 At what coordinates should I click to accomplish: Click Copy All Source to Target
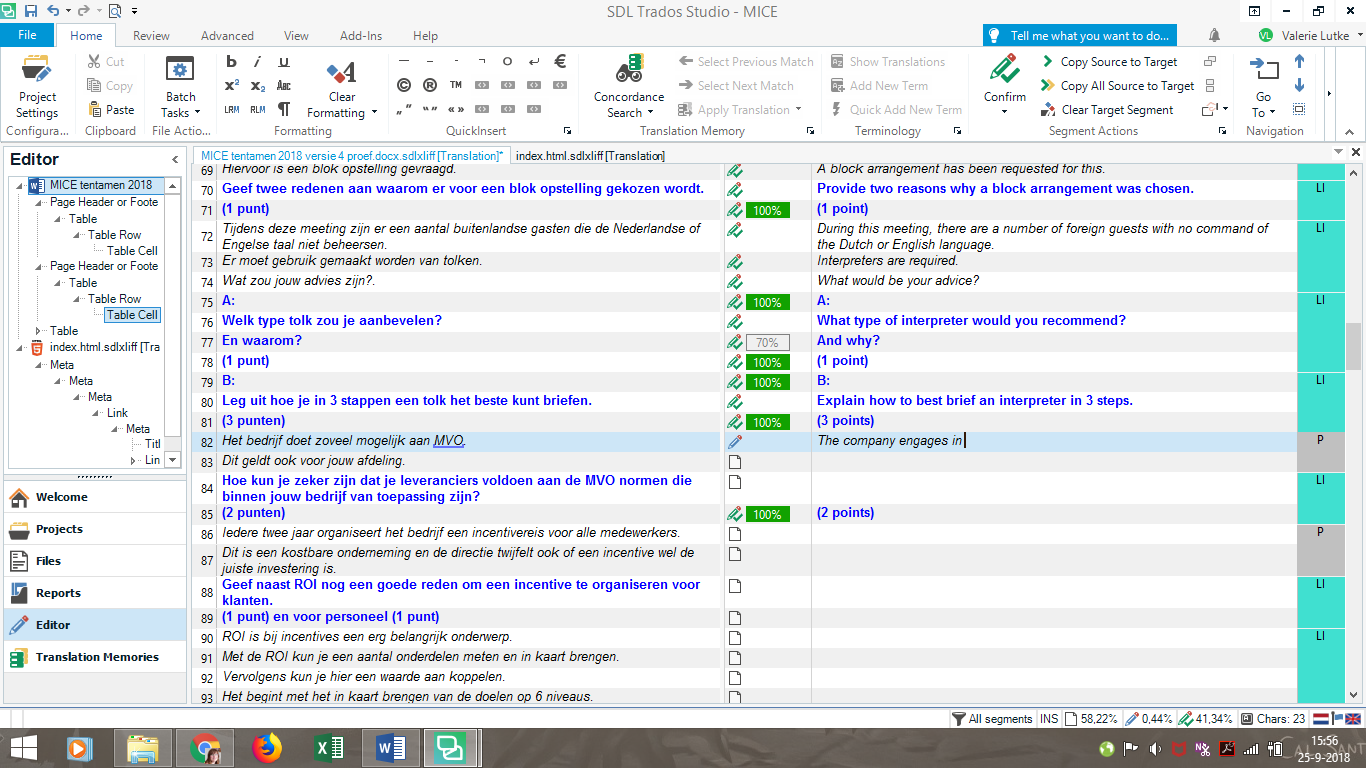pos(1117,86)
